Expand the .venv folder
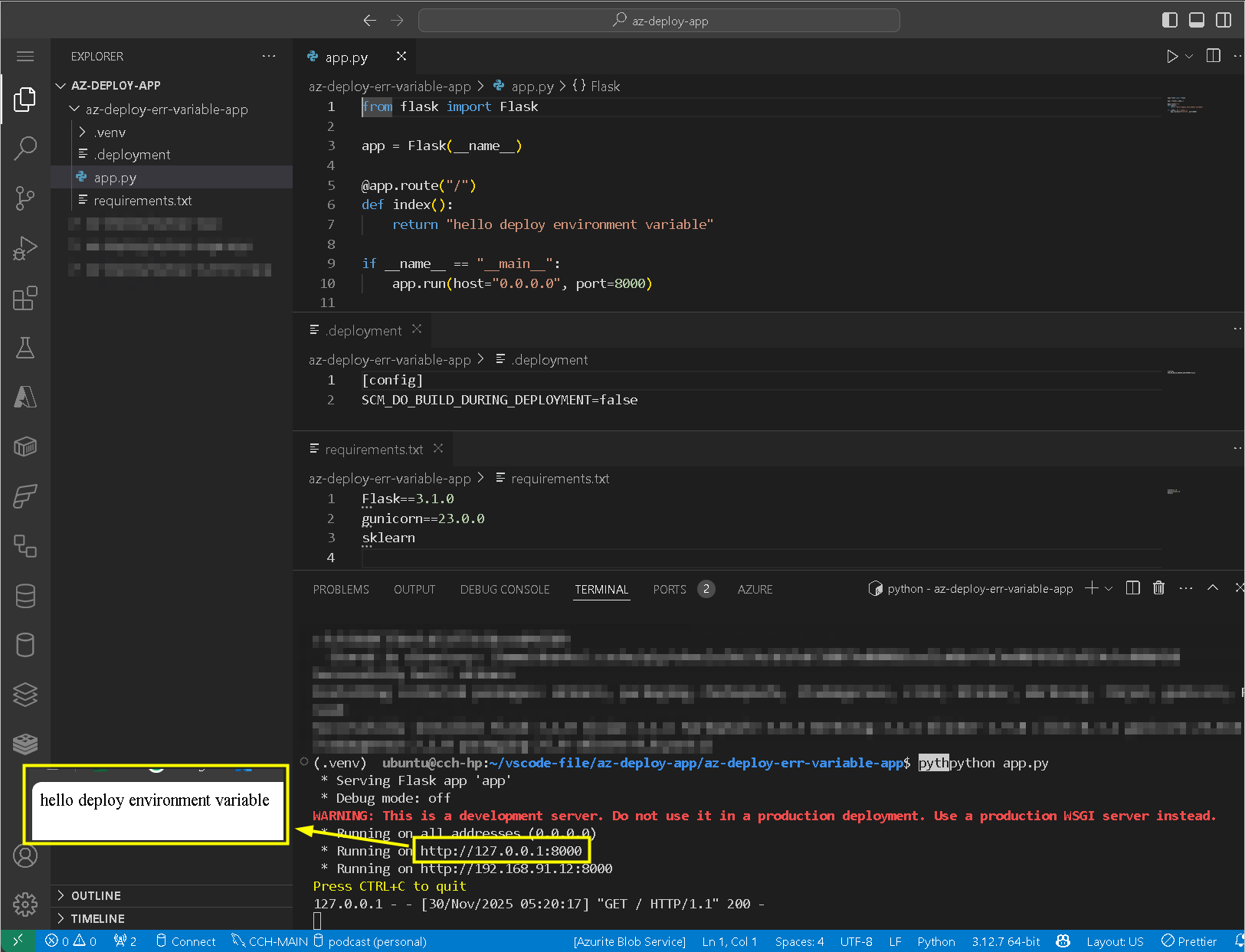1245x952 pixels. click(x=110, y=132)
